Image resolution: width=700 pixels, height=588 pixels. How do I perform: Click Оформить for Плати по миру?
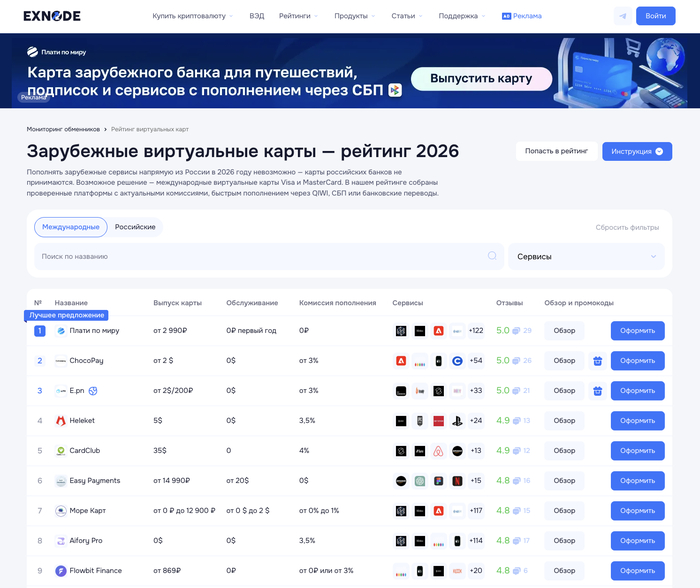click(637, 331)
